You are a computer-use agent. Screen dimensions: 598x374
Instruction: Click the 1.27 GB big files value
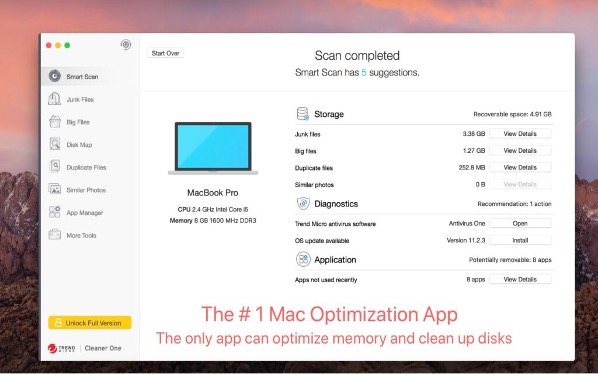[x=474, y=151]
